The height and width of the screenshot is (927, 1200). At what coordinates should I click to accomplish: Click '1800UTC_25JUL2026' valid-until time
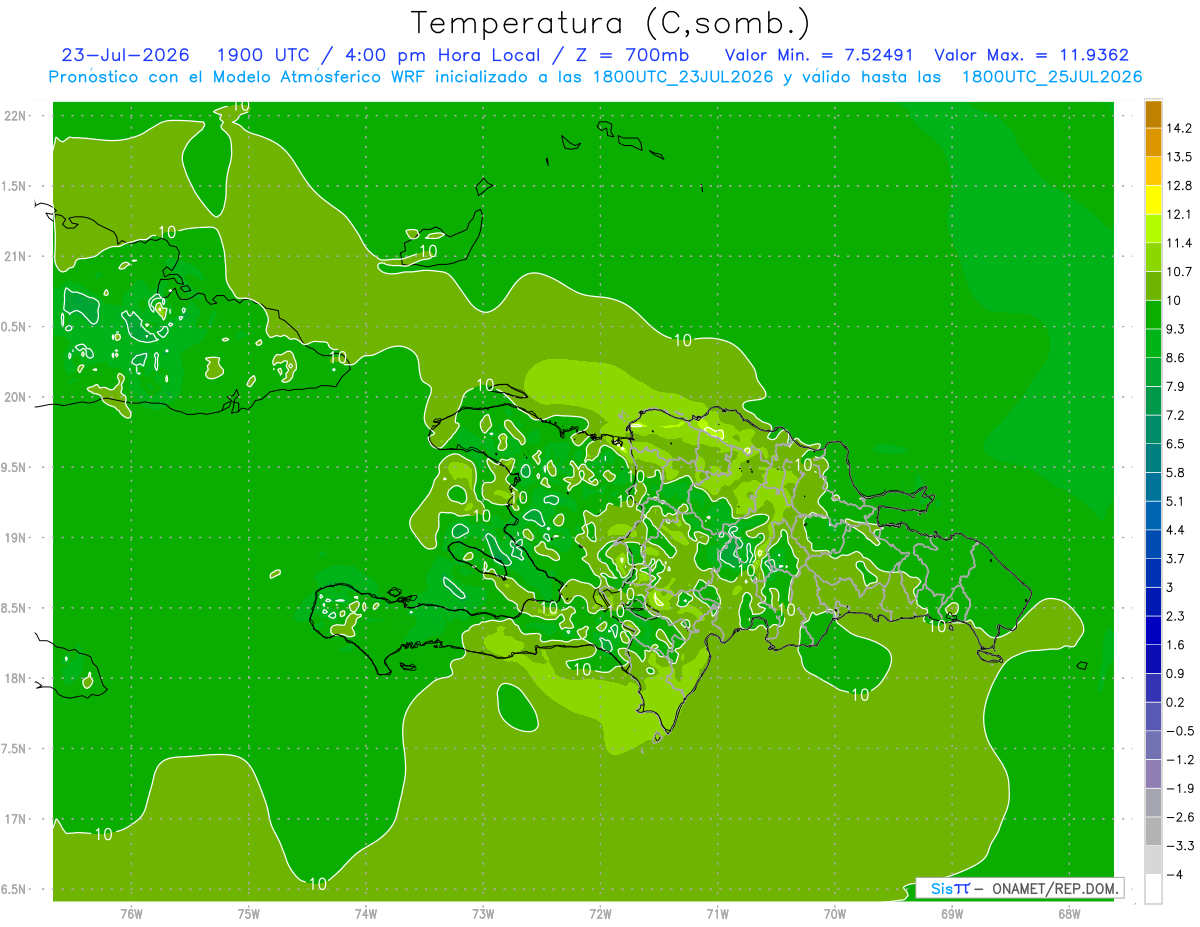pyautogui.click(x=1052, y=77)
